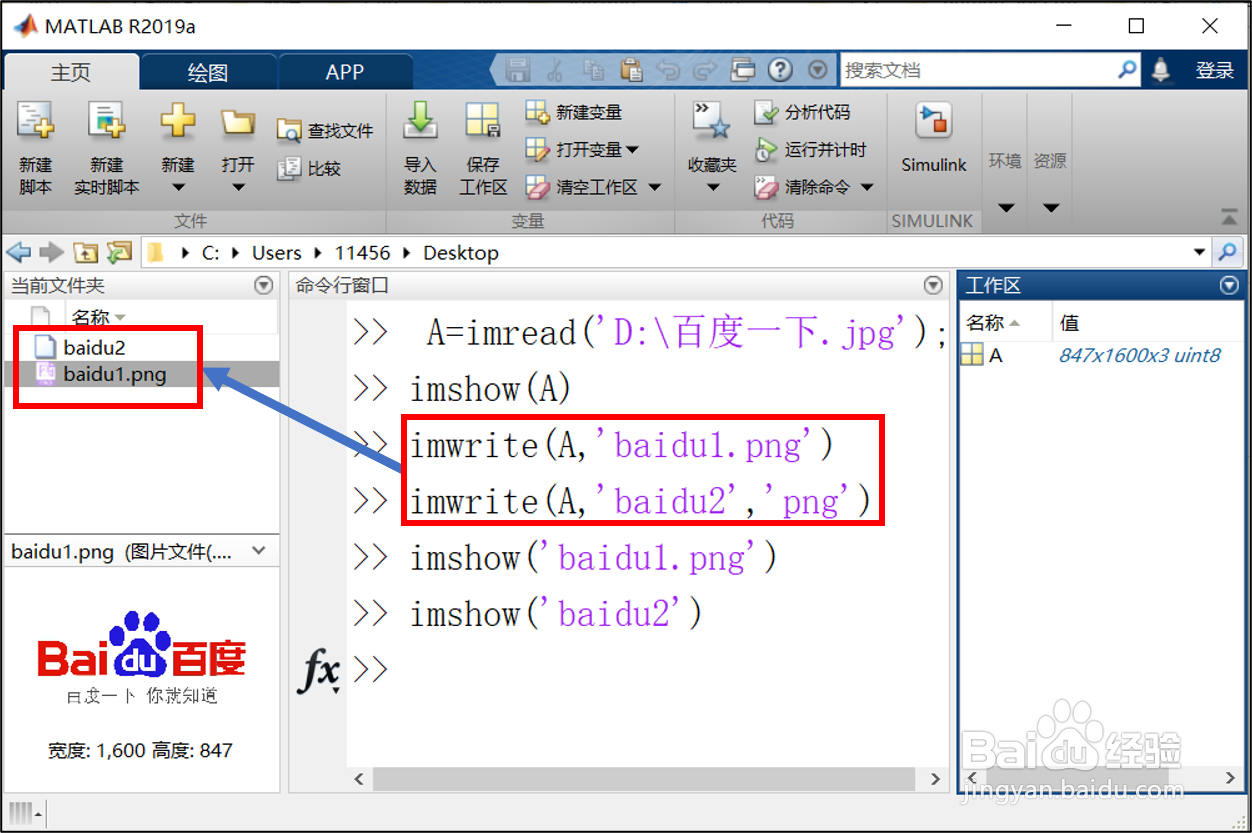Click the 11456 folder in the path
Screen dimensions: 1252x833
click(362, 253)
